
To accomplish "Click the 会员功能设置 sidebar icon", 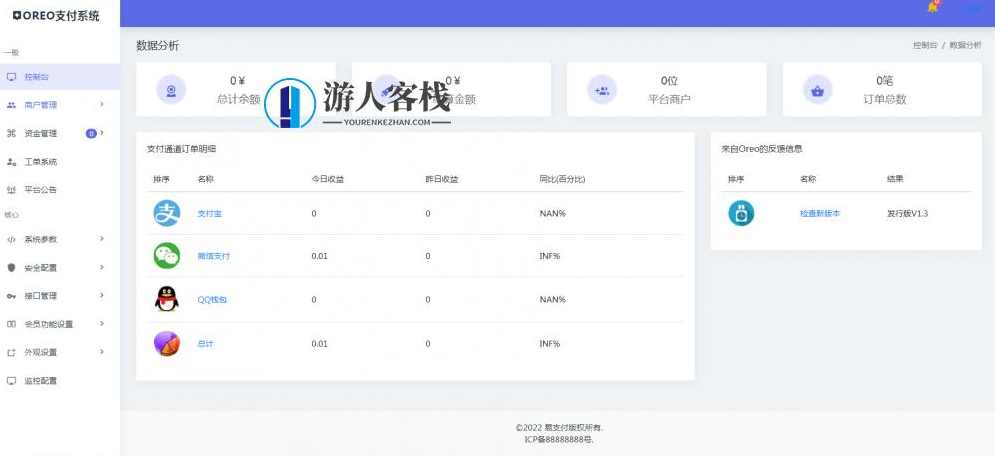I will coord(11,324).
